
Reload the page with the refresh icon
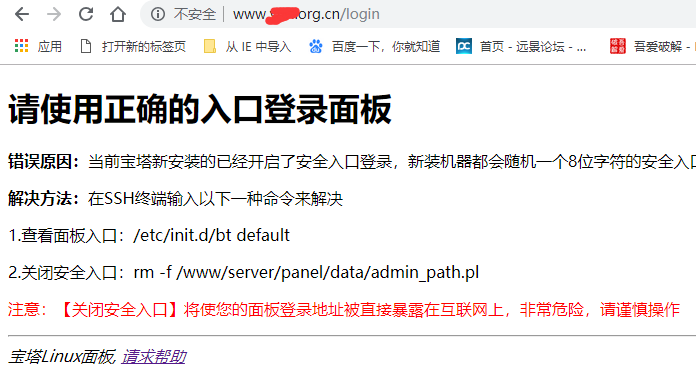tap(86, 14)
